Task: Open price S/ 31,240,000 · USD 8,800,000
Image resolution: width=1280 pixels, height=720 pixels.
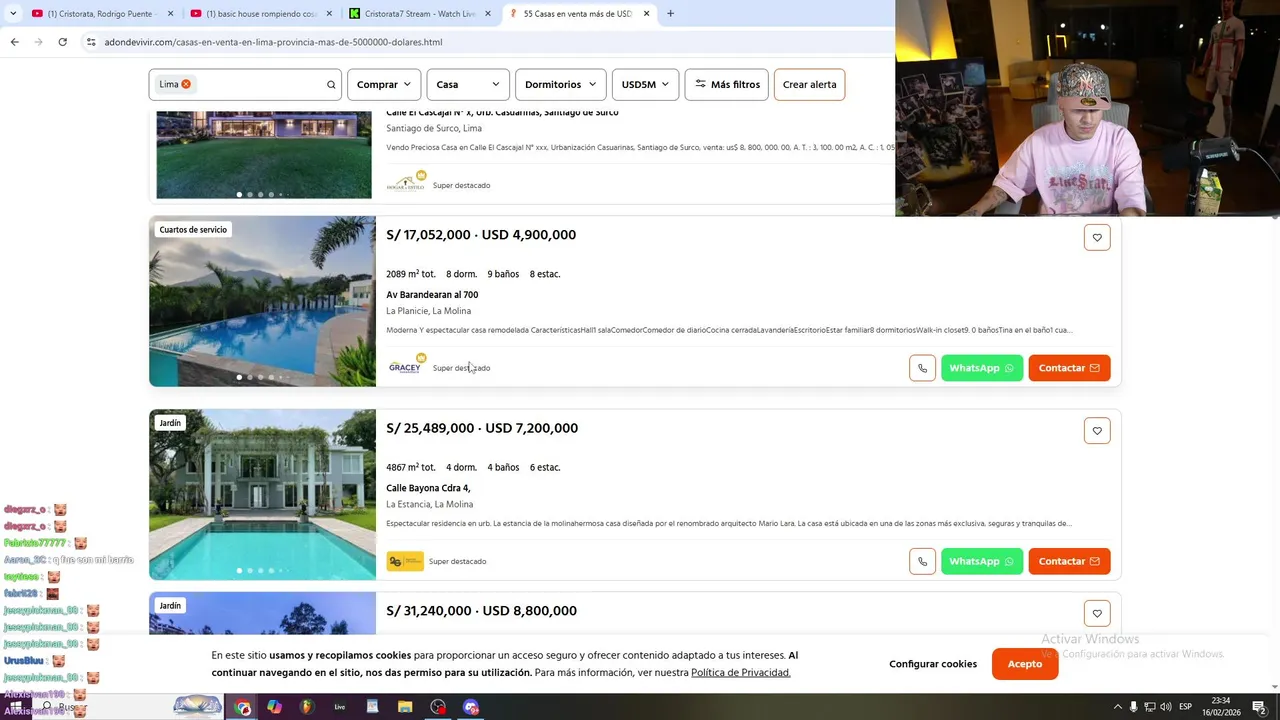Action: pyautogui.click(x=481, y=611)
